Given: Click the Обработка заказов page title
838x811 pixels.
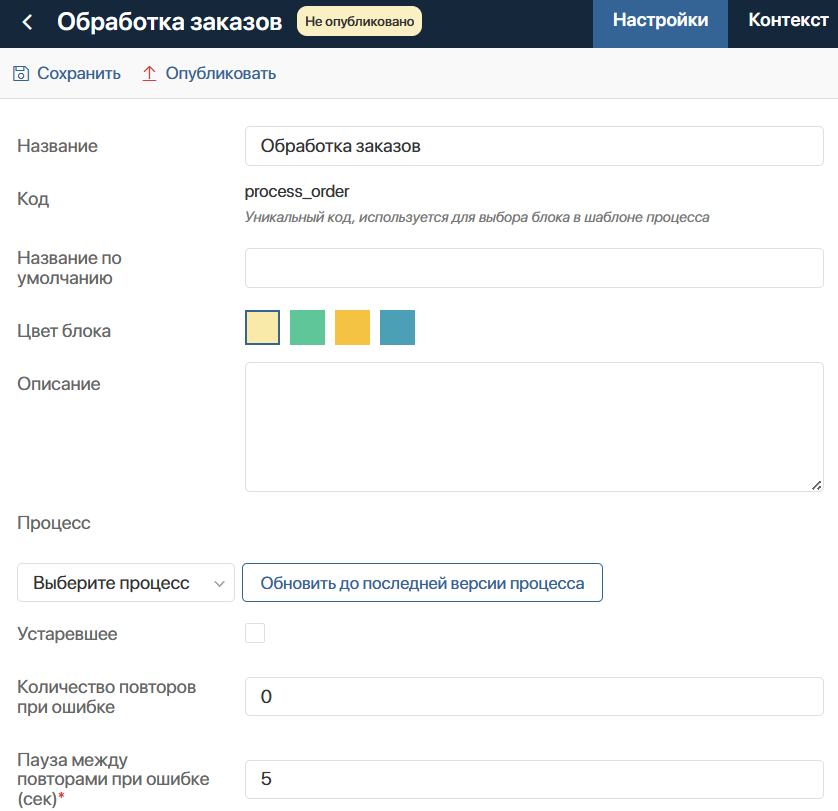Looking at the screenshot, I should 169,22.
